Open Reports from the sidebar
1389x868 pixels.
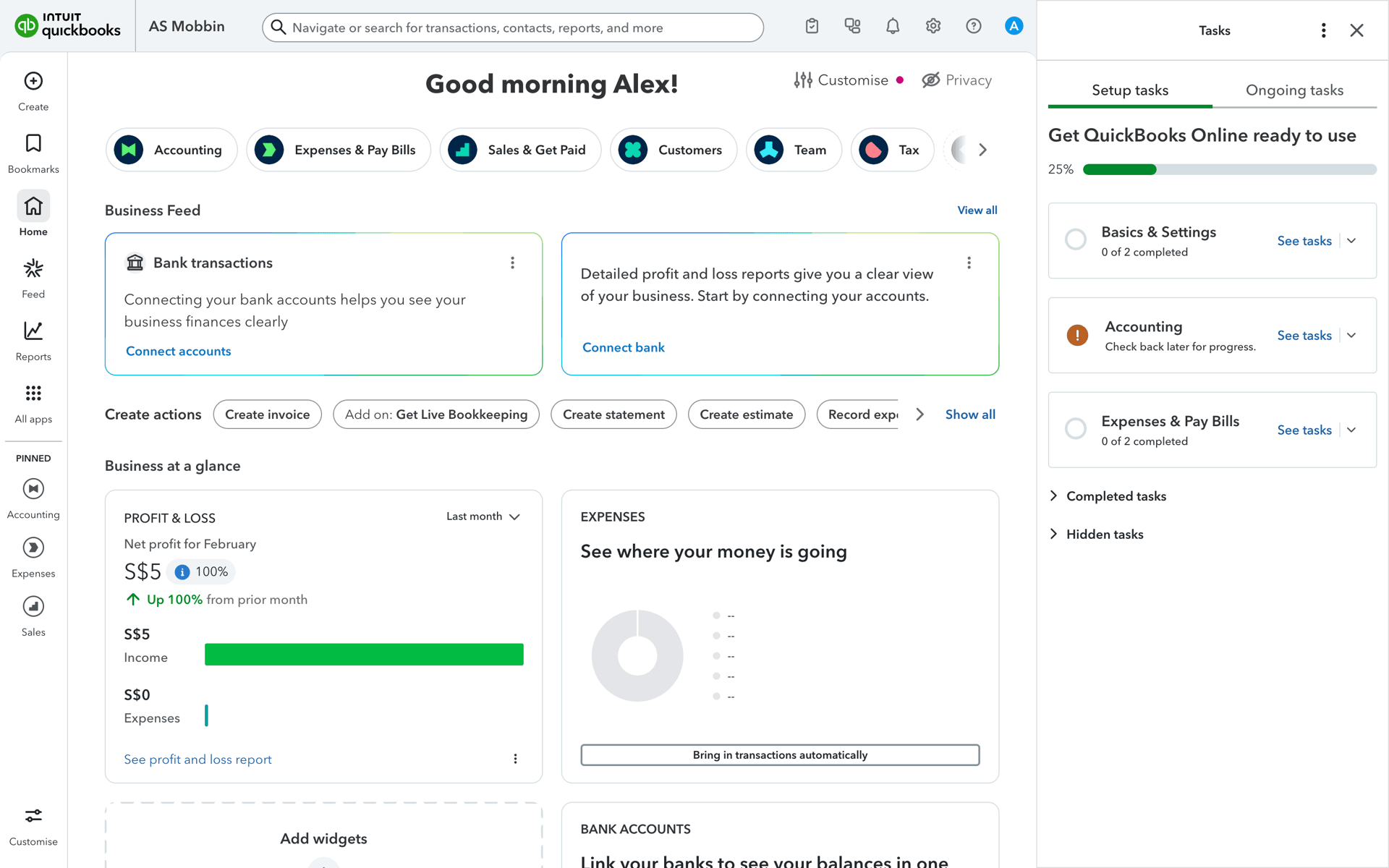[33, 331]
